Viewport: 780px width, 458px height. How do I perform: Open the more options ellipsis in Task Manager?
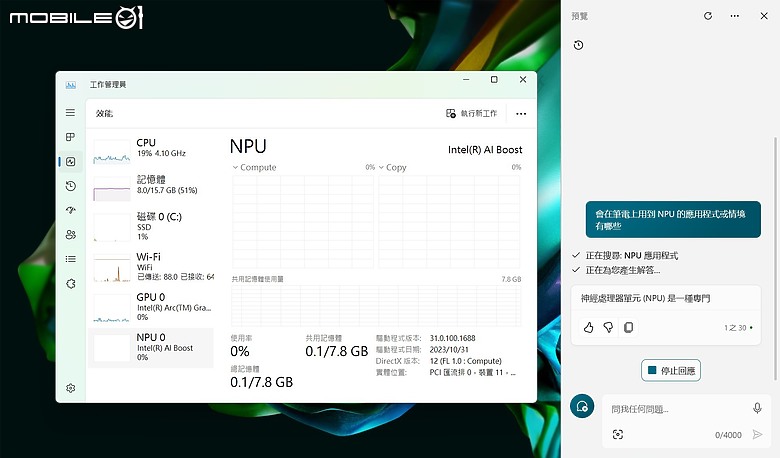521,114
